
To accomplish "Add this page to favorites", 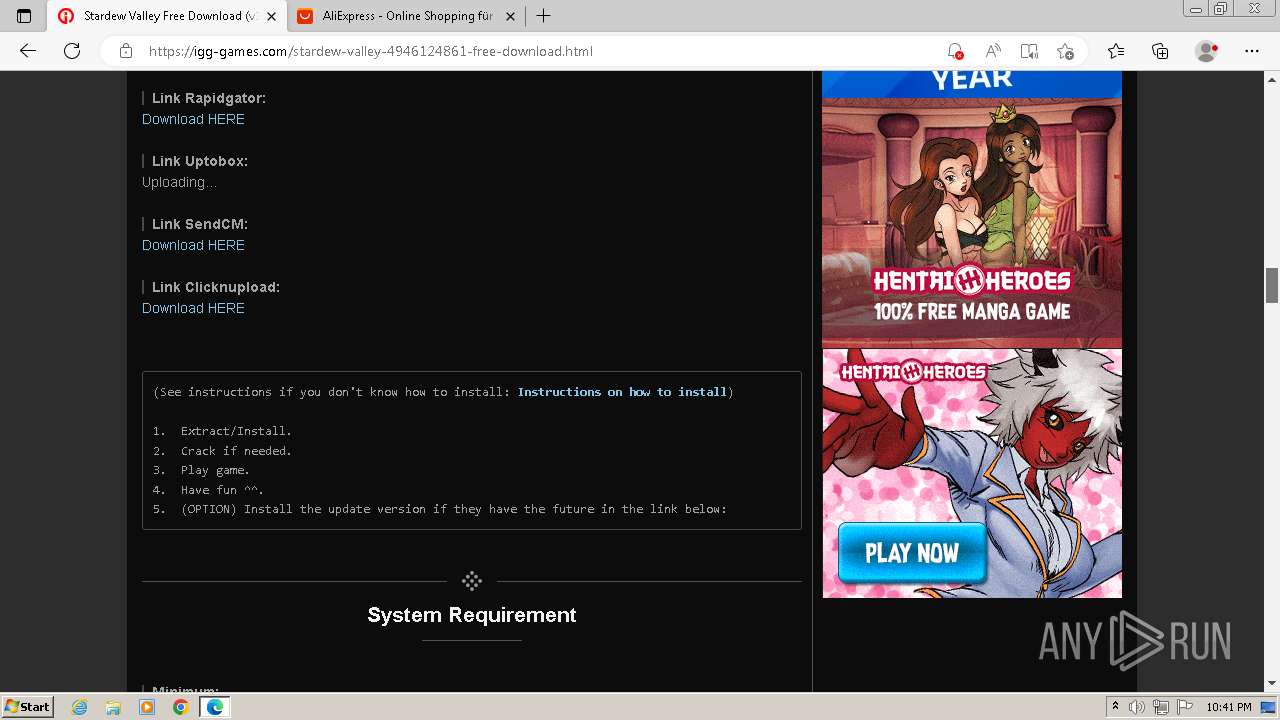I will click(1066, 51).
